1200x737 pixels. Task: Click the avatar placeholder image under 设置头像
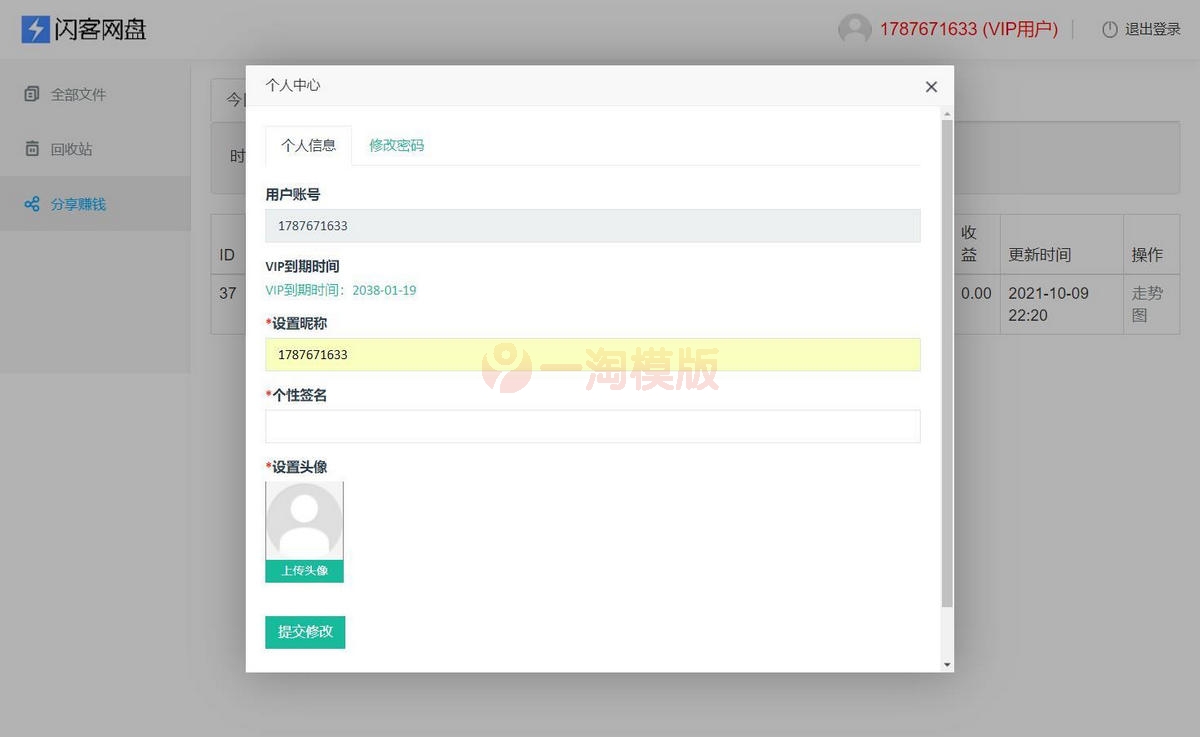(304, 519)
